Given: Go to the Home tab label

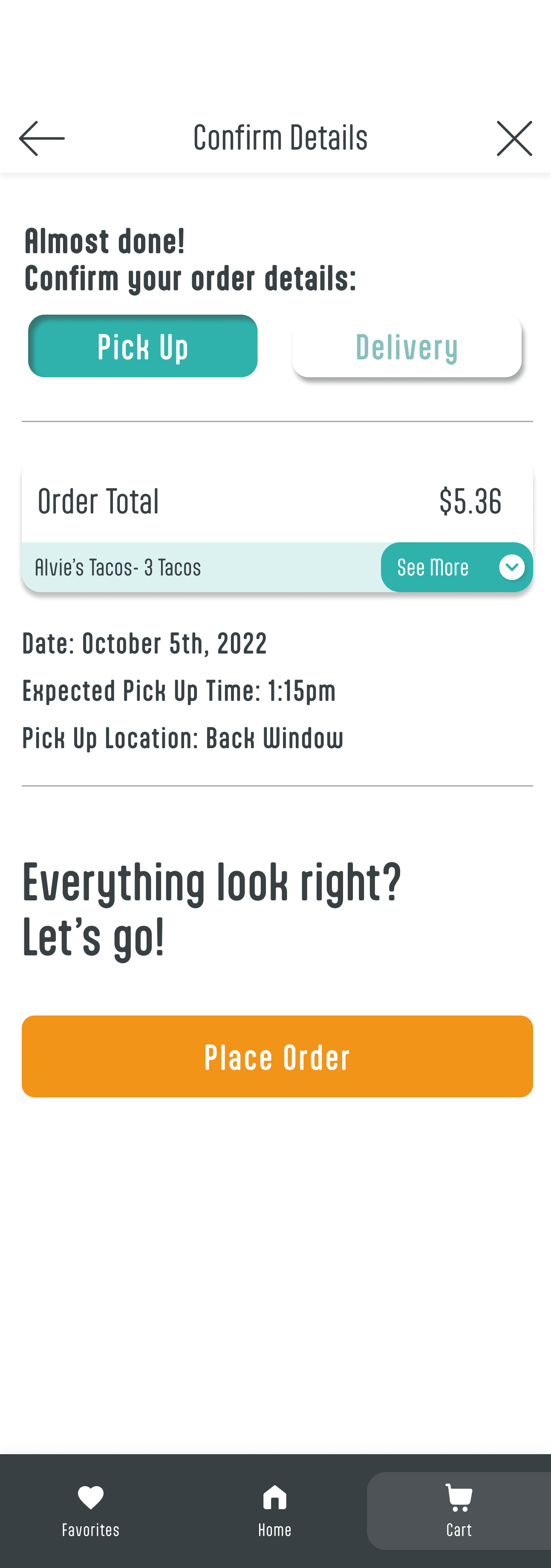Looking at the screenshot, I should 275,1530.
